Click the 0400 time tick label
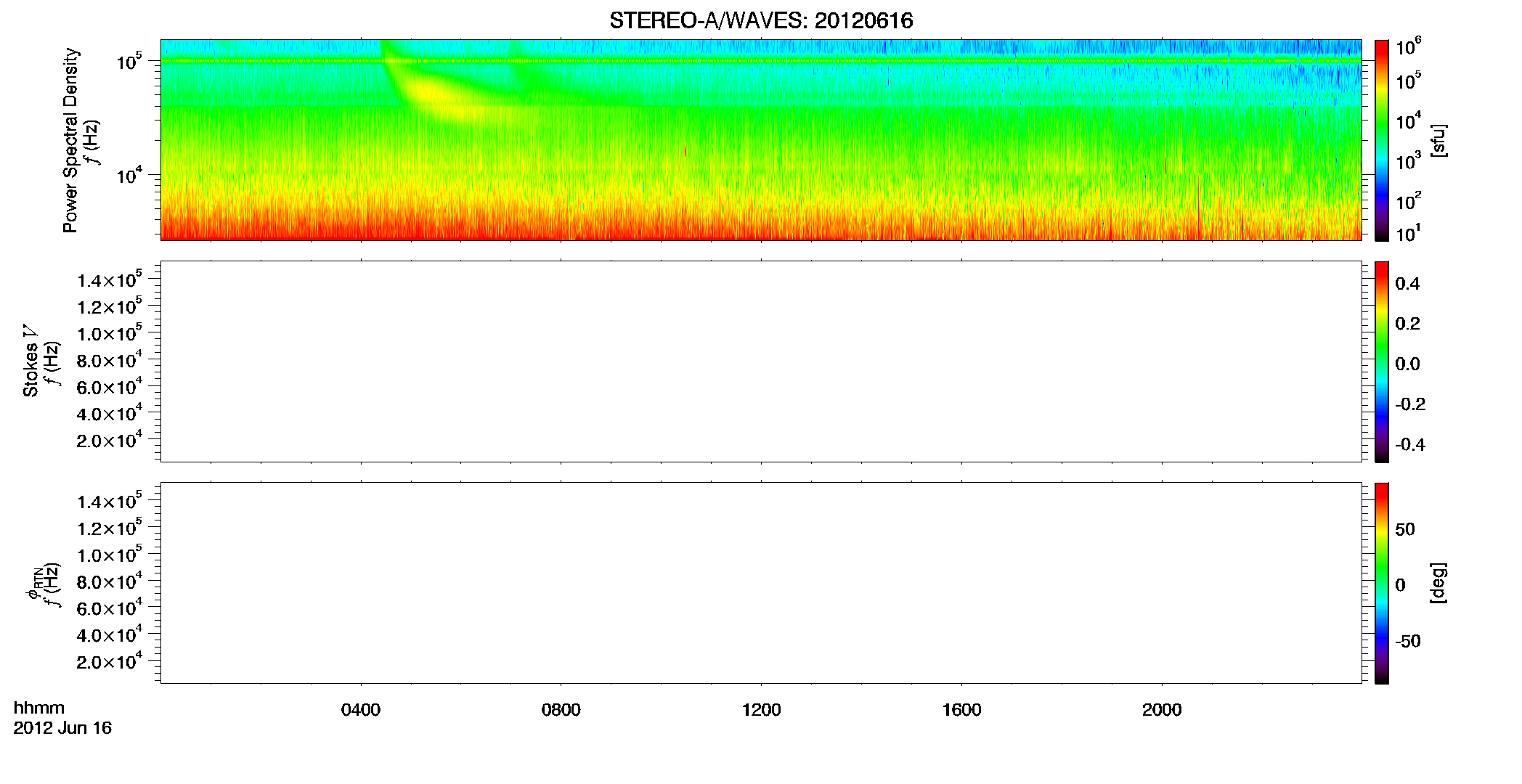1522x784 pixels. (361, 710)
